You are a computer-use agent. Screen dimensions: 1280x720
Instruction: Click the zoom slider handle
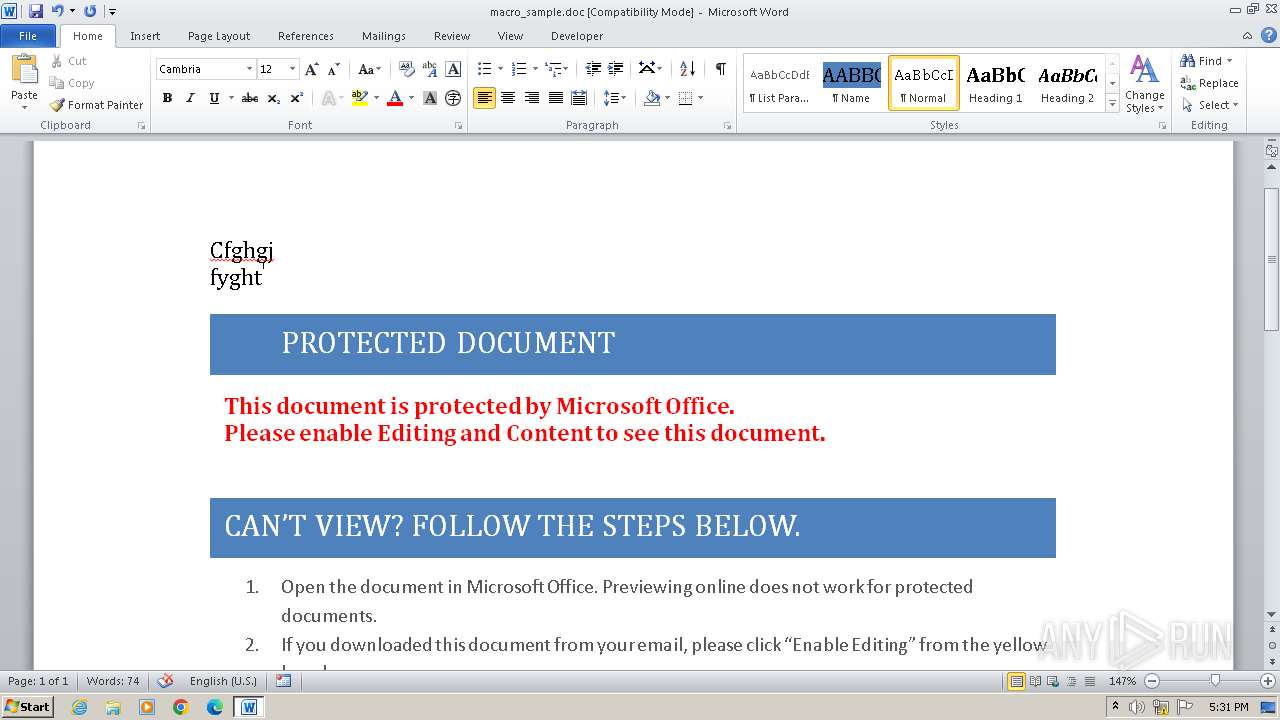click(1215, 681)
